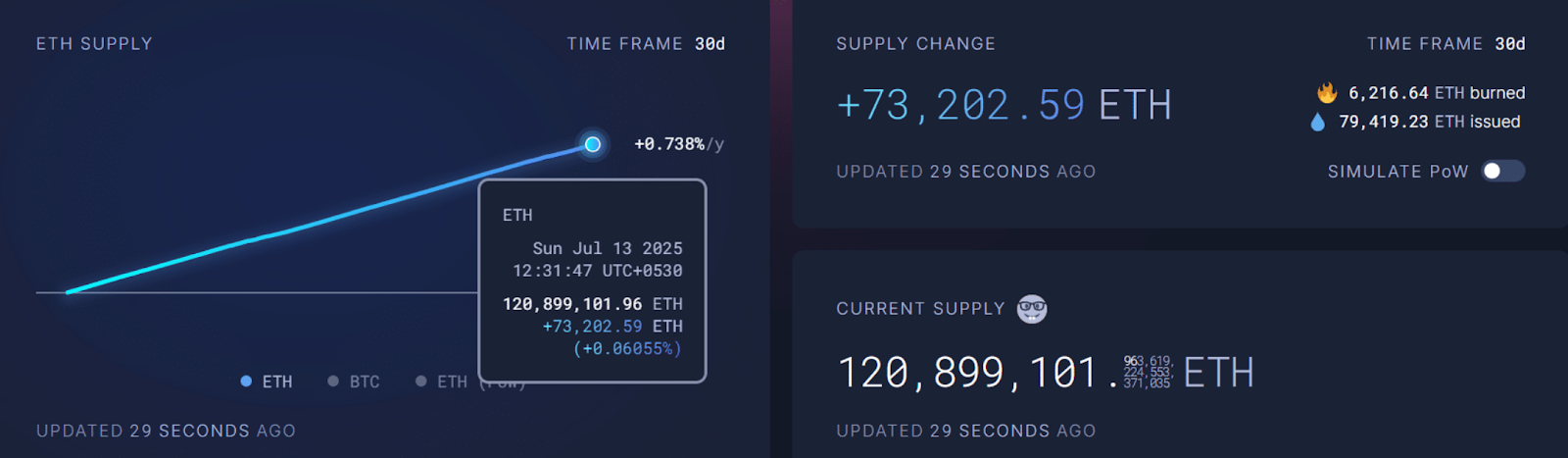Open the Supply Change time frame 30d selector

[1509, 44]
